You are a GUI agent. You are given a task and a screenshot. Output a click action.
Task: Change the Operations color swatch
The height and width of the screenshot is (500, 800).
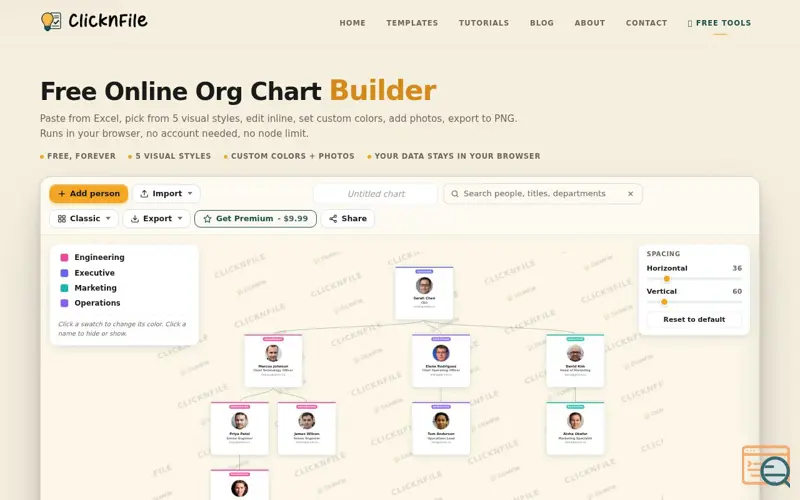click(64, 303)
